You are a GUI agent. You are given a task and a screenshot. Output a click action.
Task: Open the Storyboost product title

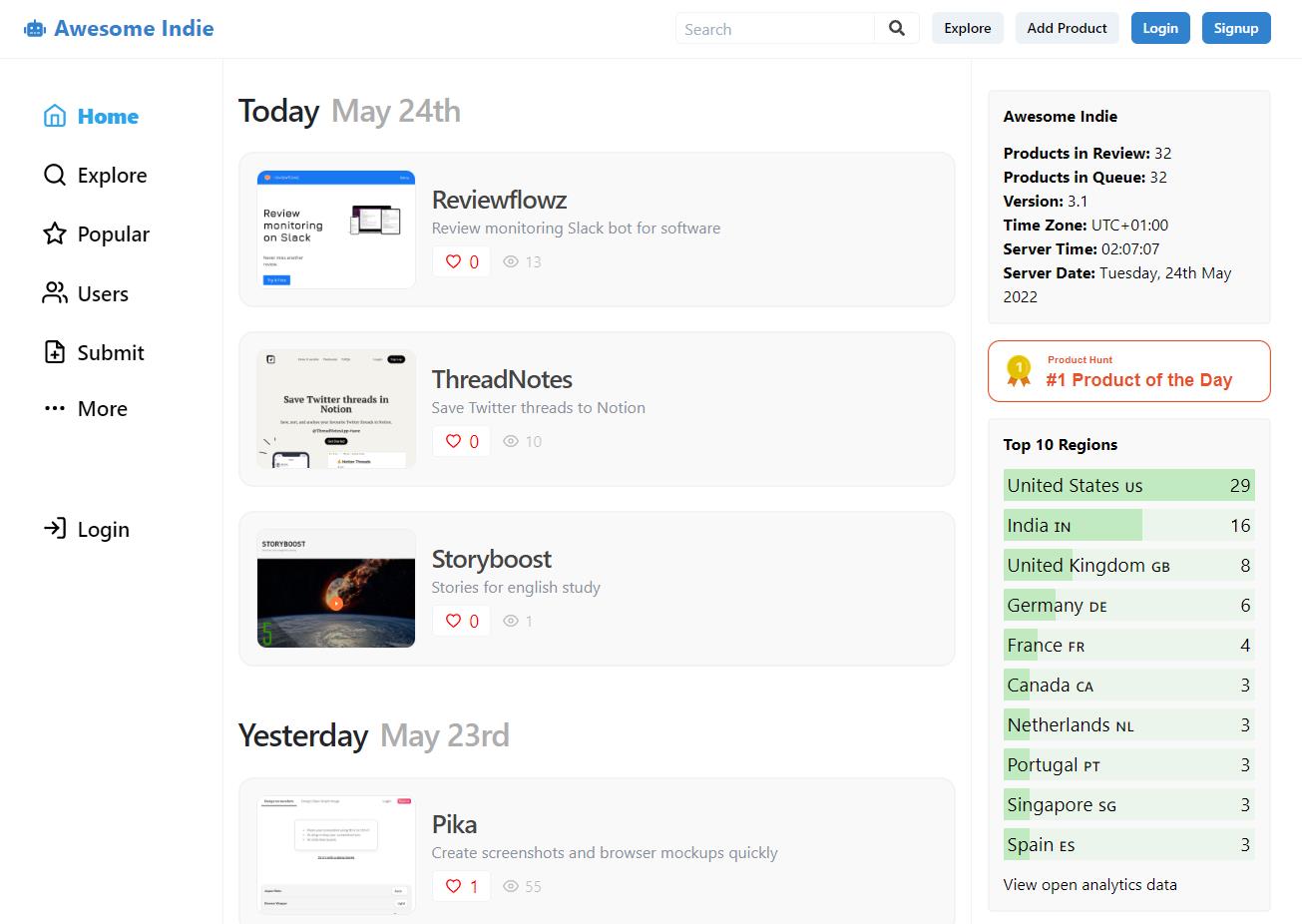[491, 559]
